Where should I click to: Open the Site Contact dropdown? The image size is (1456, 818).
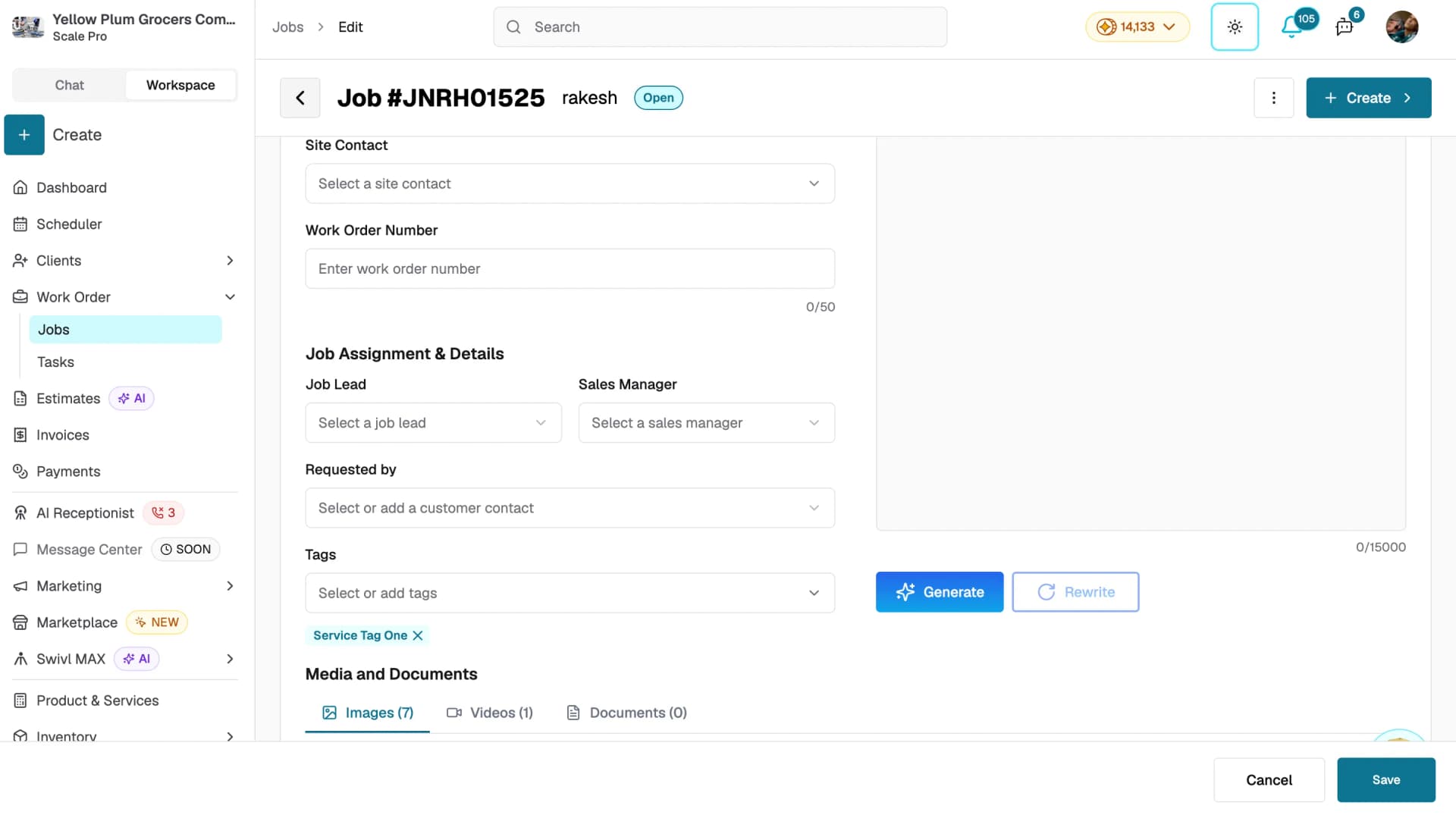[x=570, y=183]
